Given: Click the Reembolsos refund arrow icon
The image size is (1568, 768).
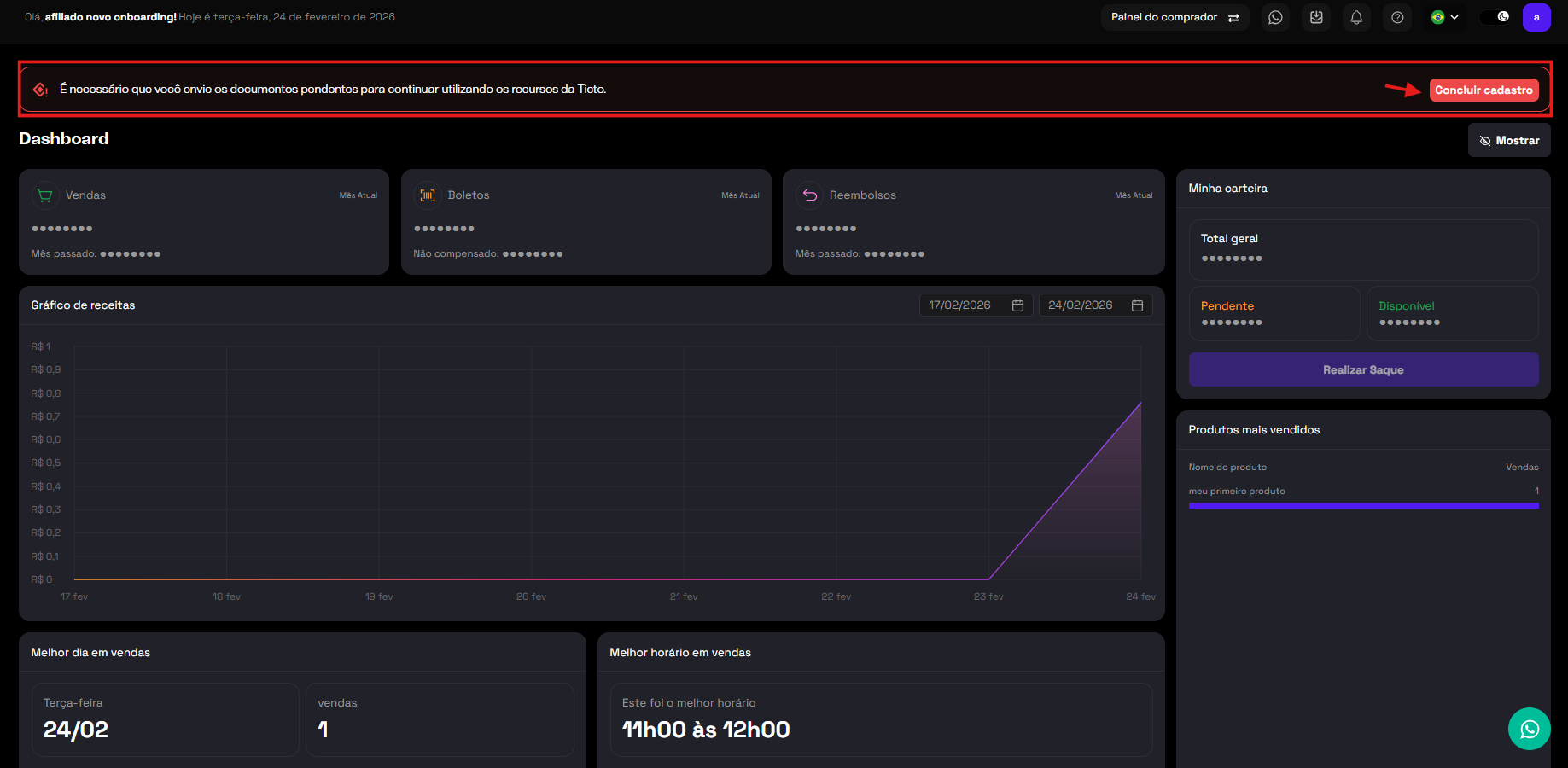Looking at the screenshot, I should click(x=809, y=195).
